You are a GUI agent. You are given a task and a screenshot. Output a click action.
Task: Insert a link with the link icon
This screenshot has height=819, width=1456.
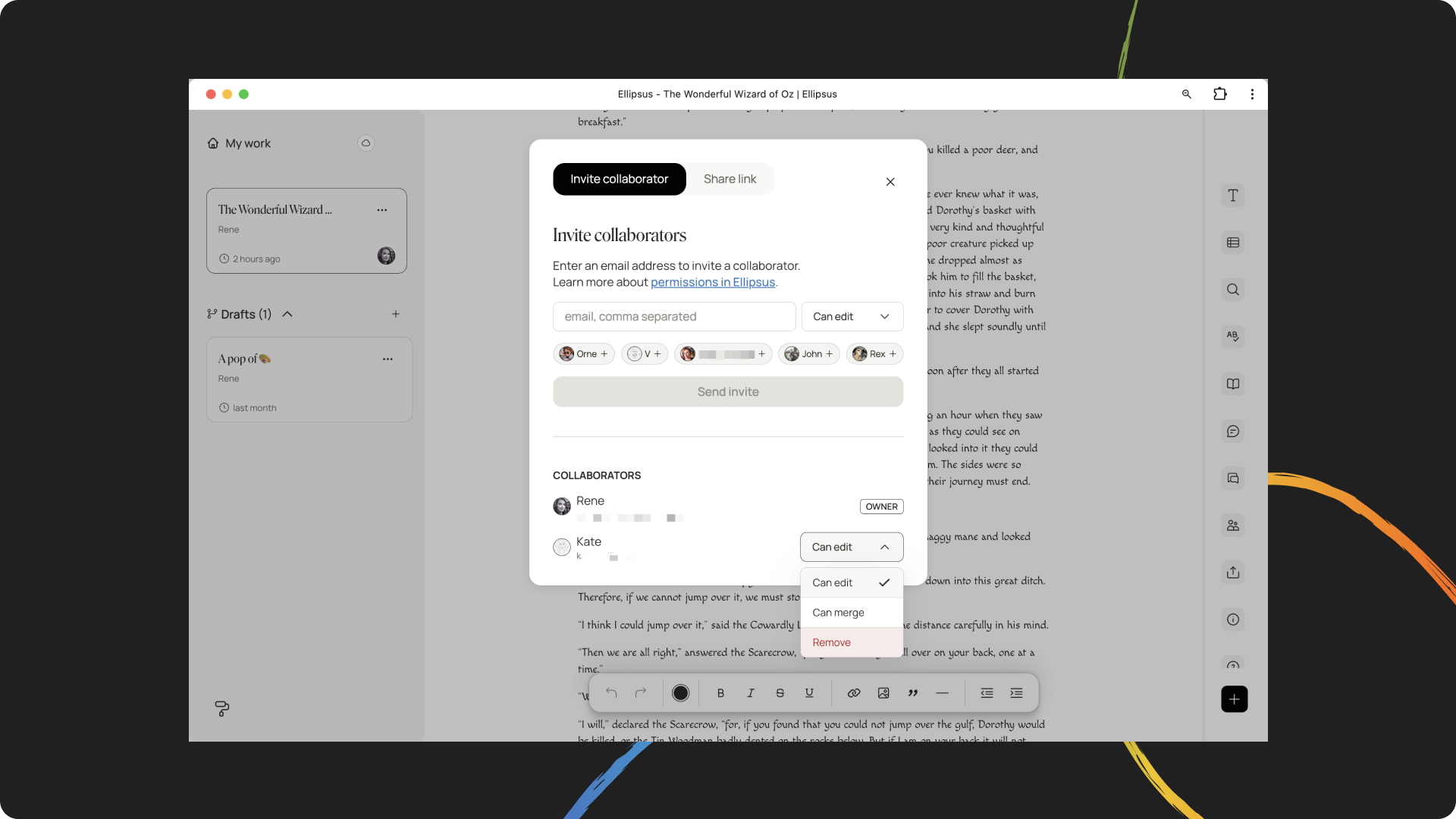(x=854, y=693)
